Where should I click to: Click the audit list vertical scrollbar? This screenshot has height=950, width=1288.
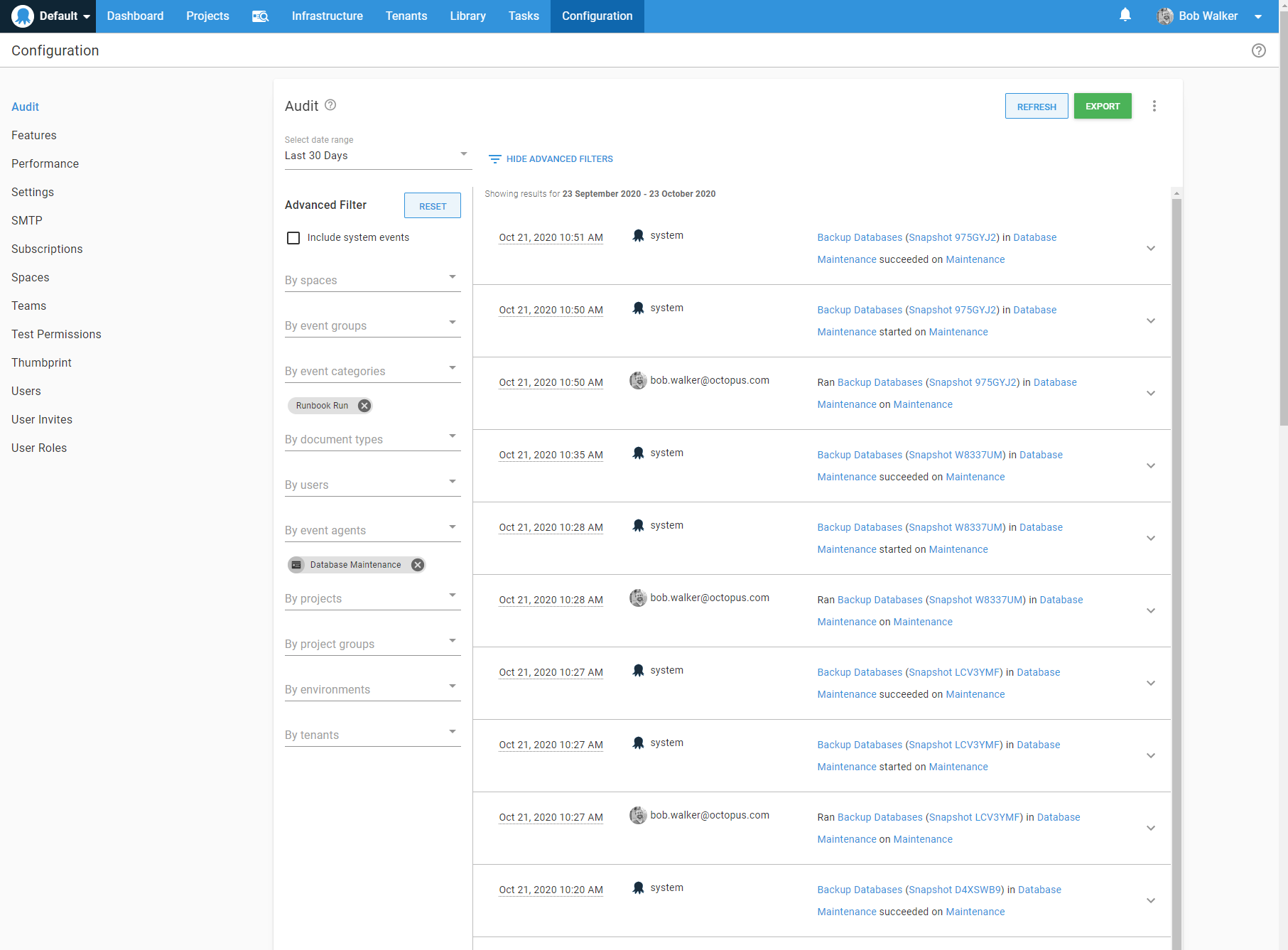pos(1176,497)
